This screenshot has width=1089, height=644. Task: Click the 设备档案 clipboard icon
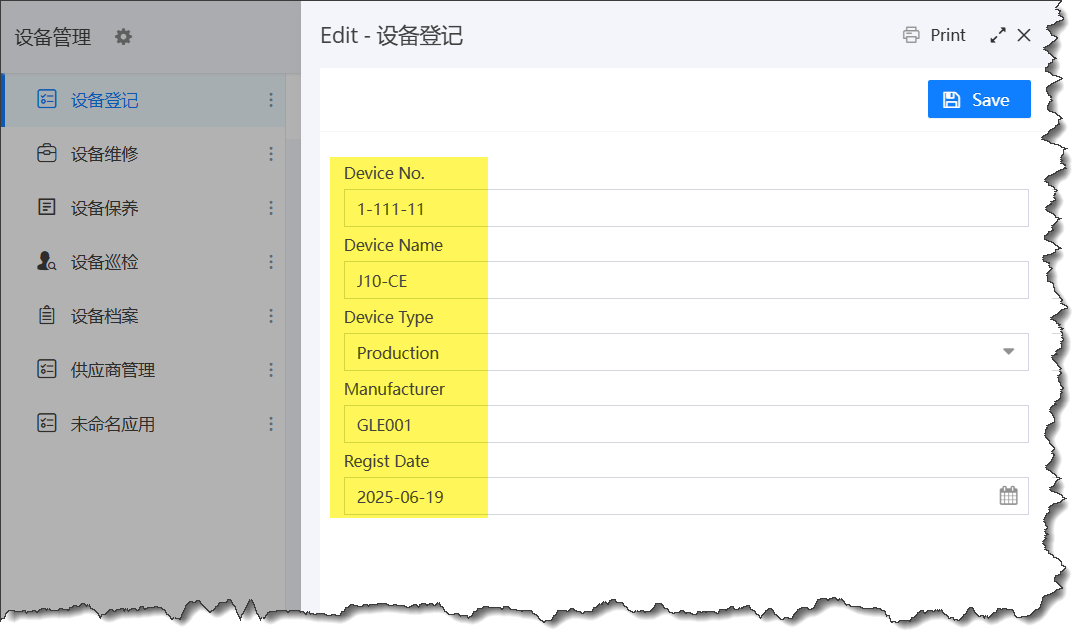click(46, 316)
